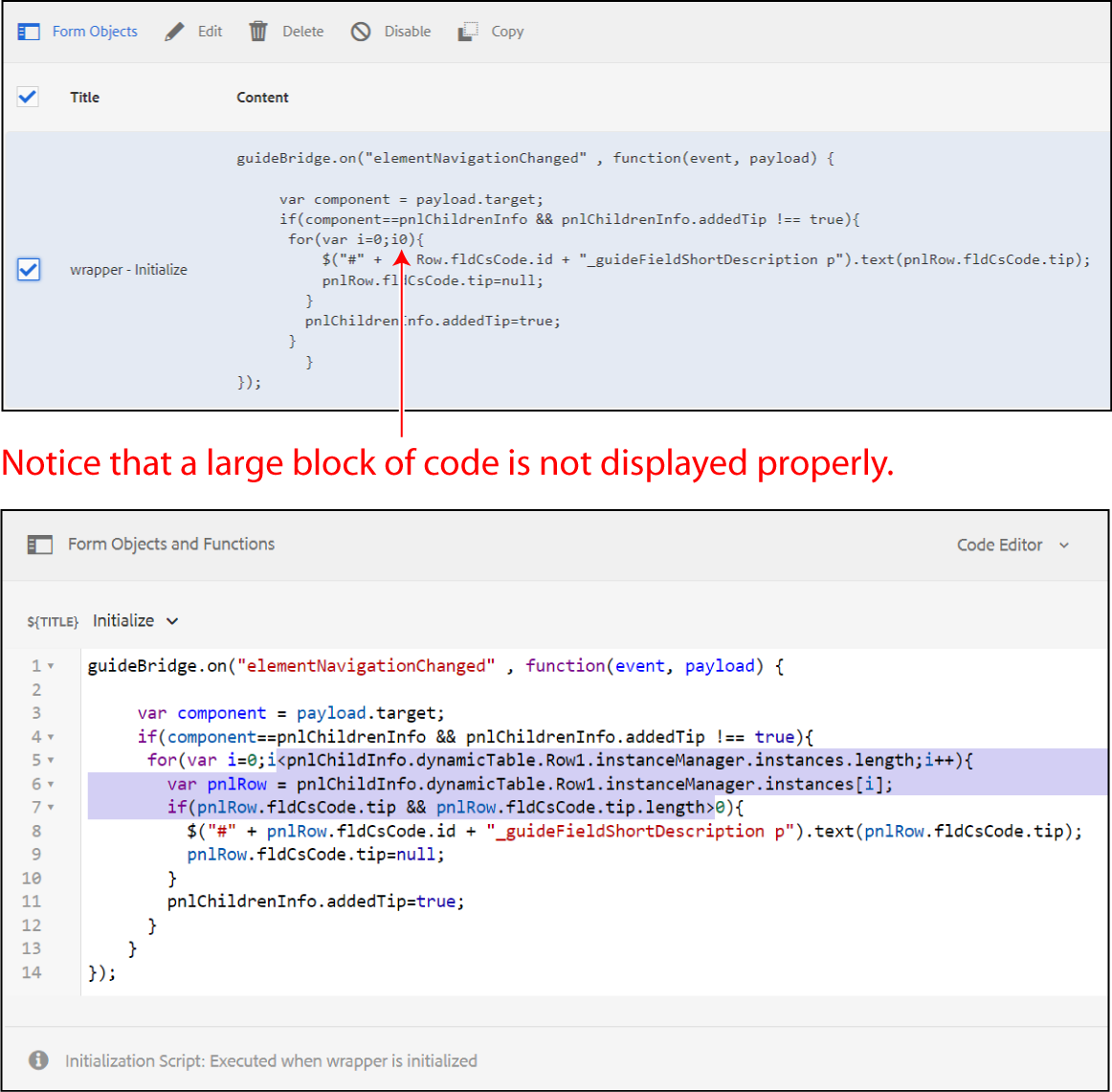Click the Form Objects and Functions panel icon
The height and width of the screenshot is (1092, 1112).
point(39,544)
